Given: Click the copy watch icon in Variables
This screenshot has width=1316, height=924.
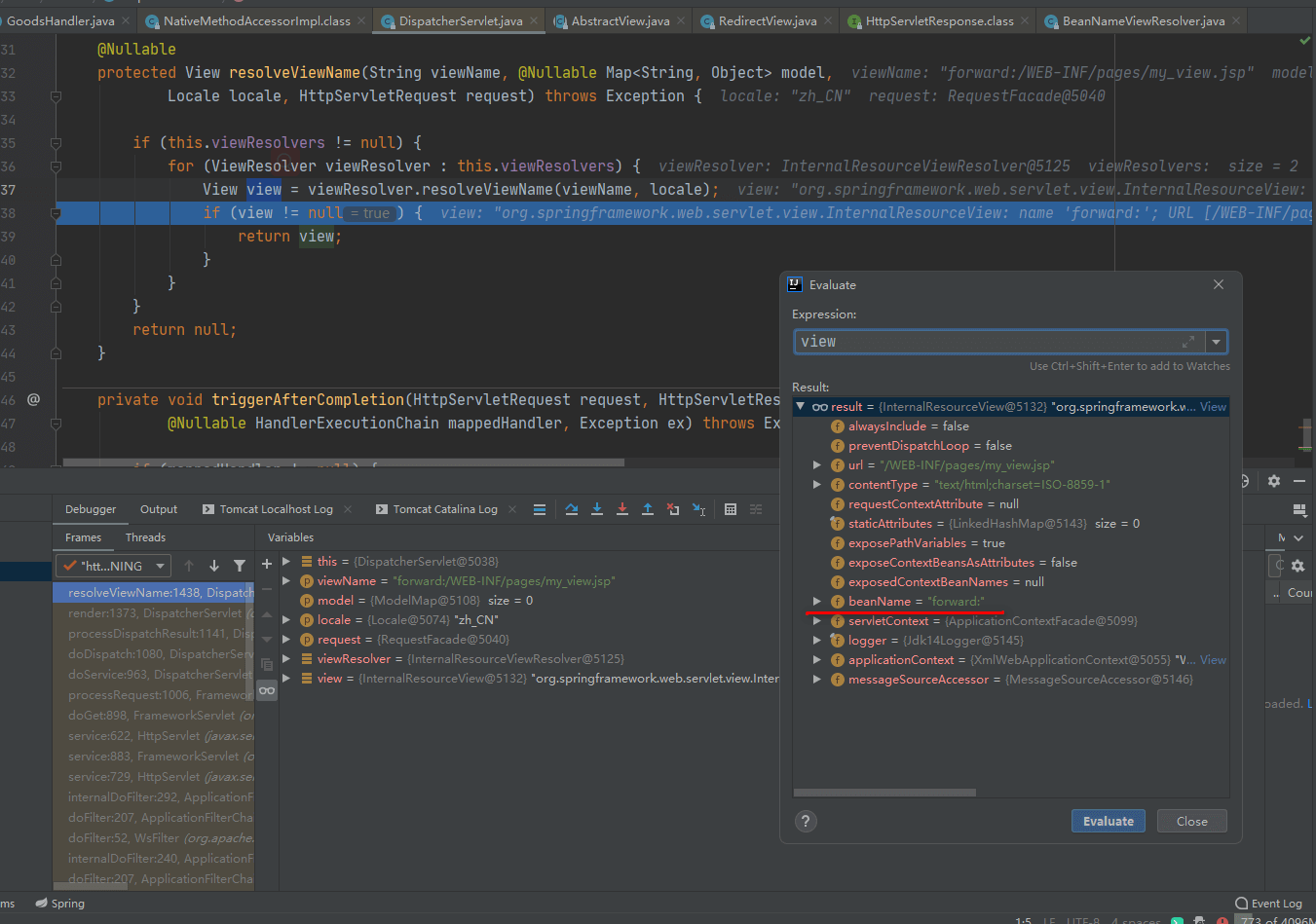Looking at the screenshot, I should pyautogui.click(x=267, y=665).
